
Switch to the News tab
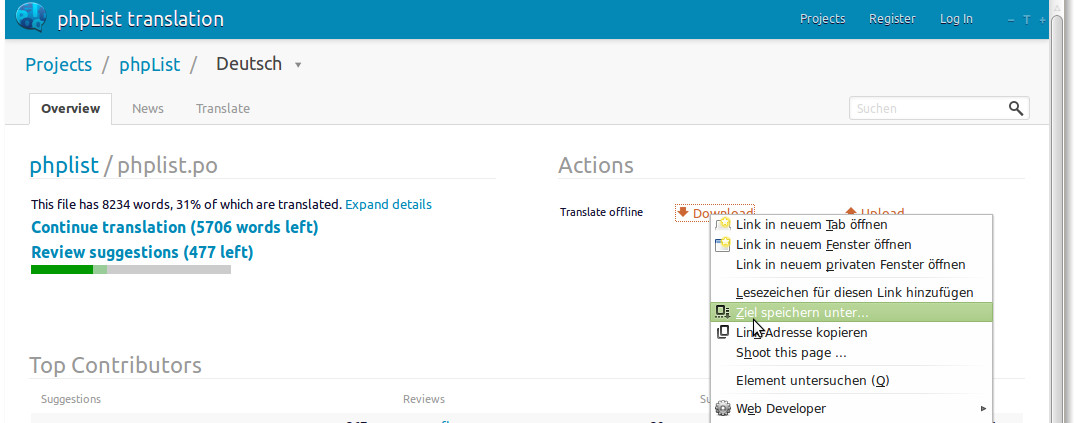pos(148,108)
